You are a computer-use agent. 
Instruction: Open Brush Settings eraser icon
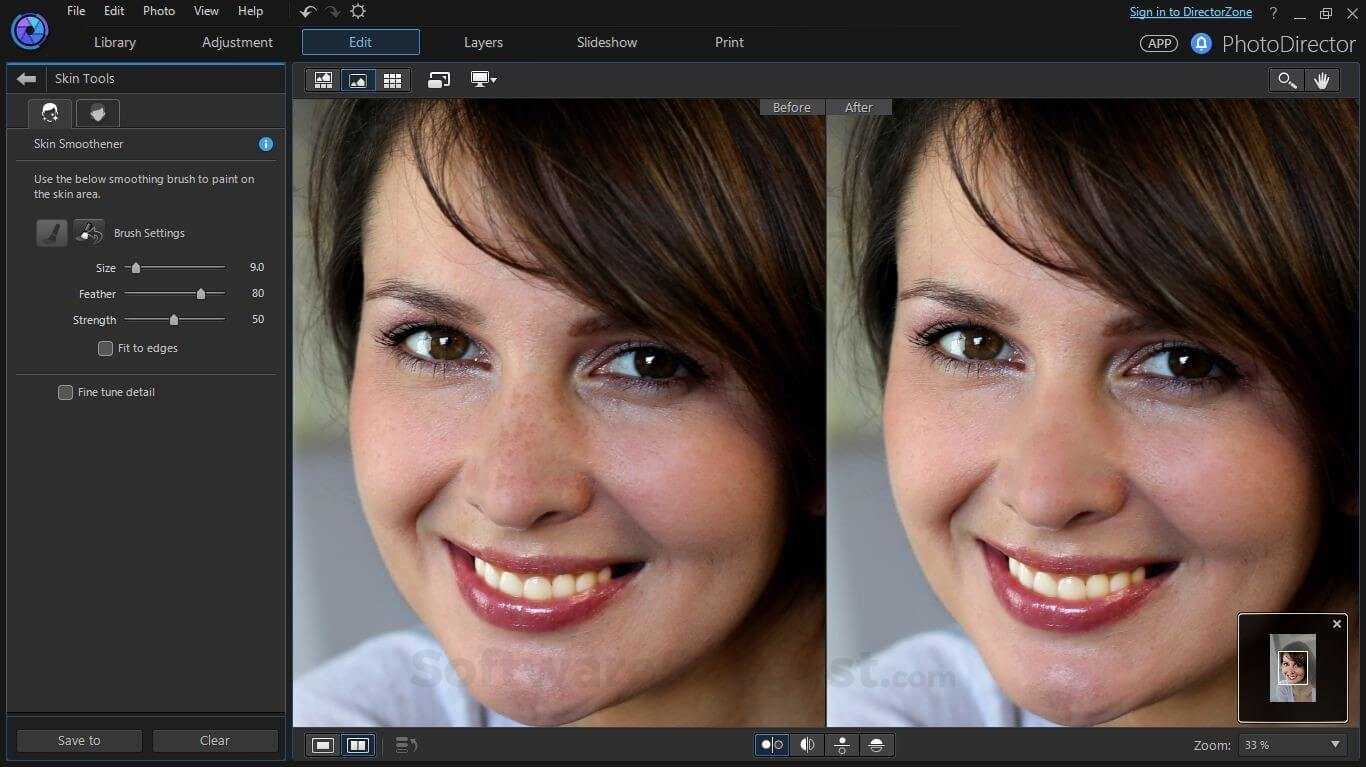point(89,231)
